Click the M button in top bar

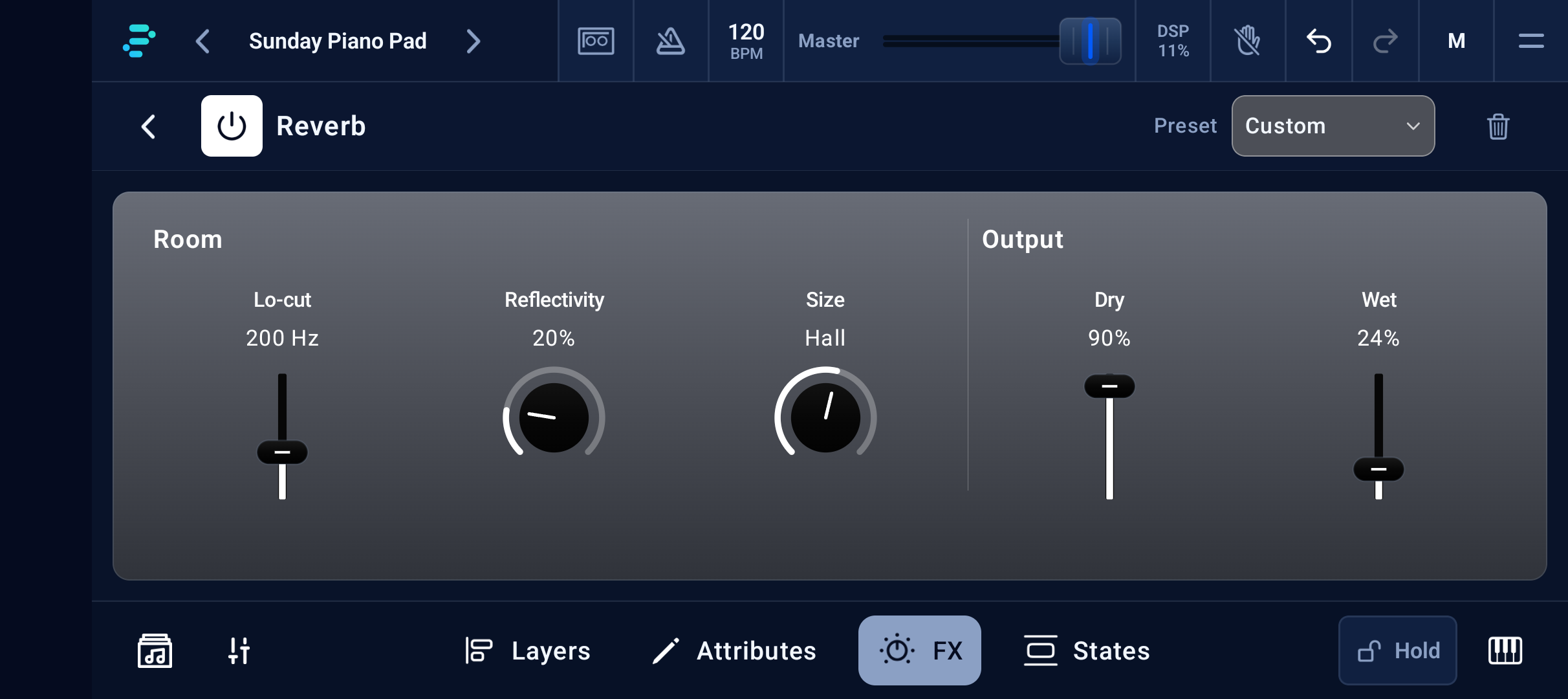(x=1457, y=41)
